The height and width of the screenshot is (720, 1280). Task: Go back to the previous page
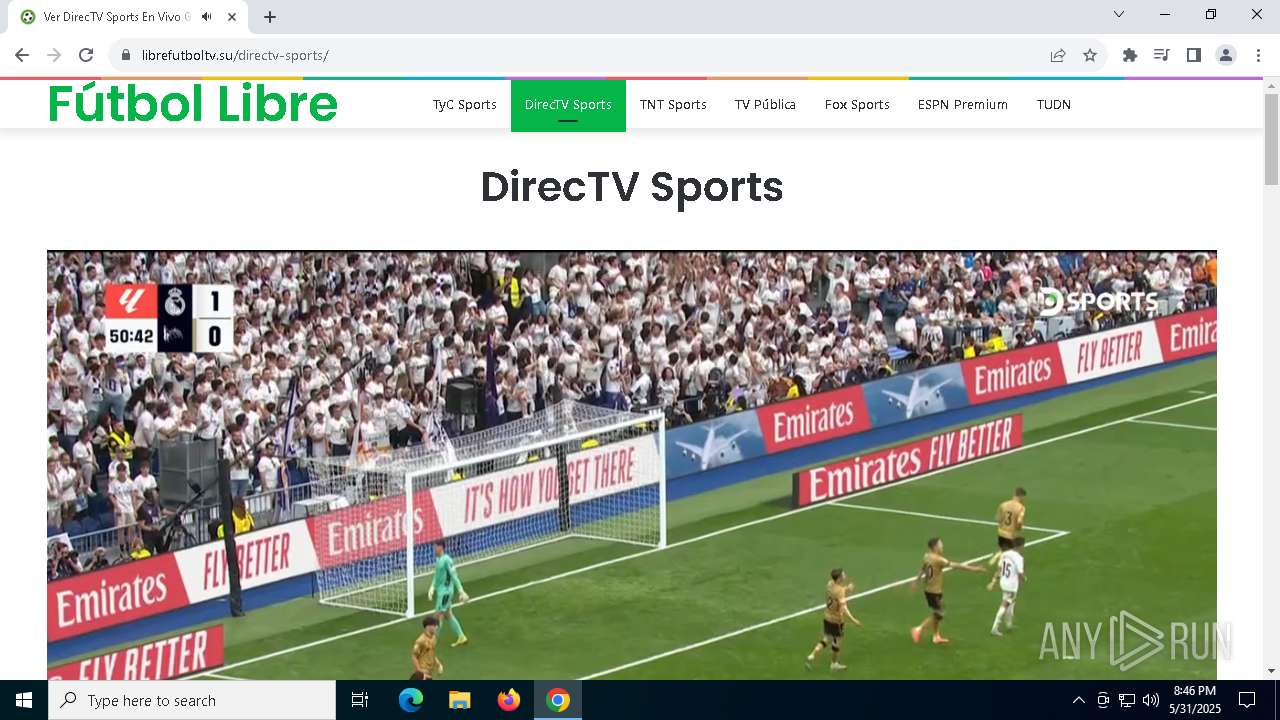[22, 55]
